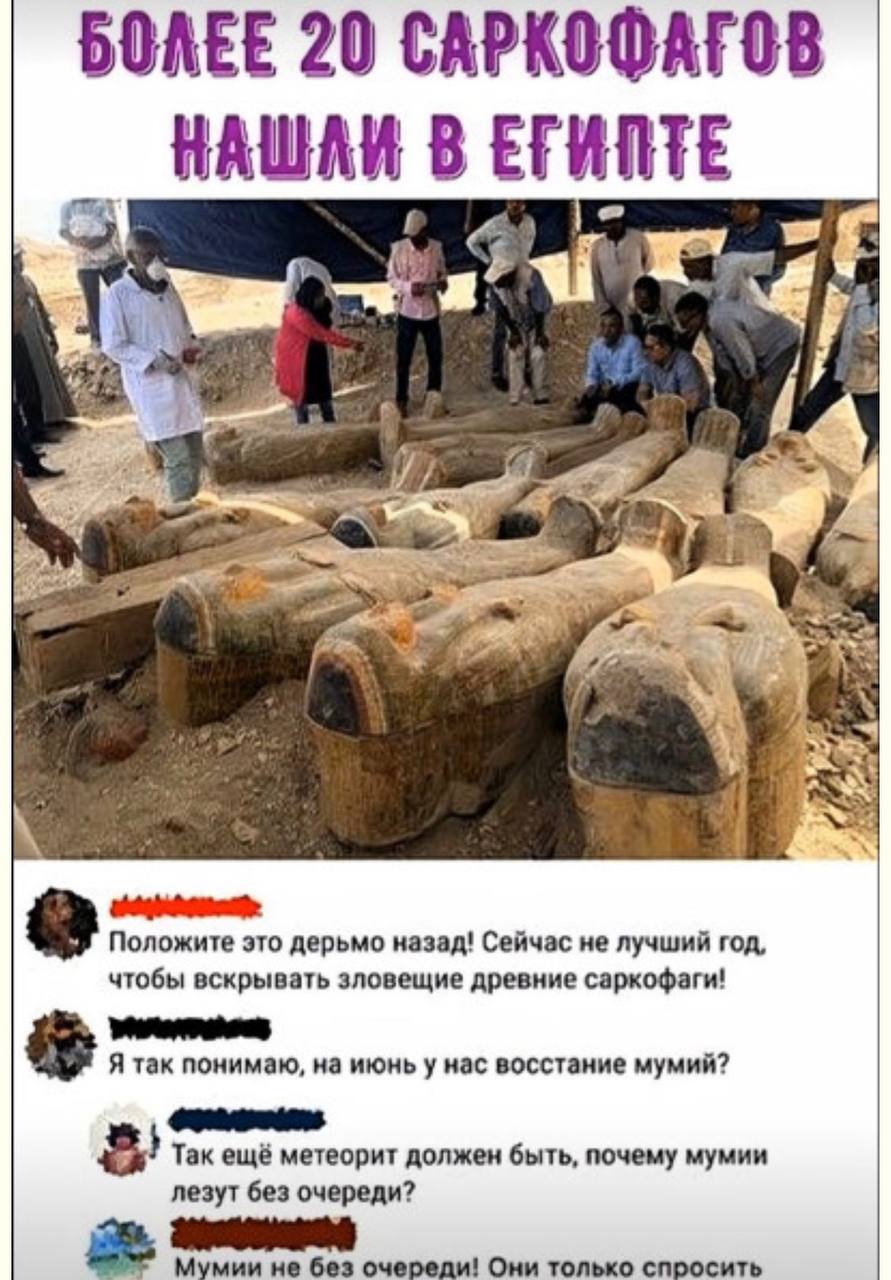Open the brown redacted username on bottom comment
The height and width of the screenshot is (1280, 891).
coord(263,1234)
